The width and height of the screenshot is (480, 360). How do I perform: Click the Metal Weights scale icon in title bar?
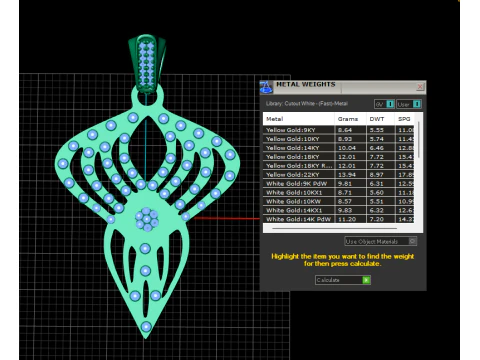(x=266, y=87)
